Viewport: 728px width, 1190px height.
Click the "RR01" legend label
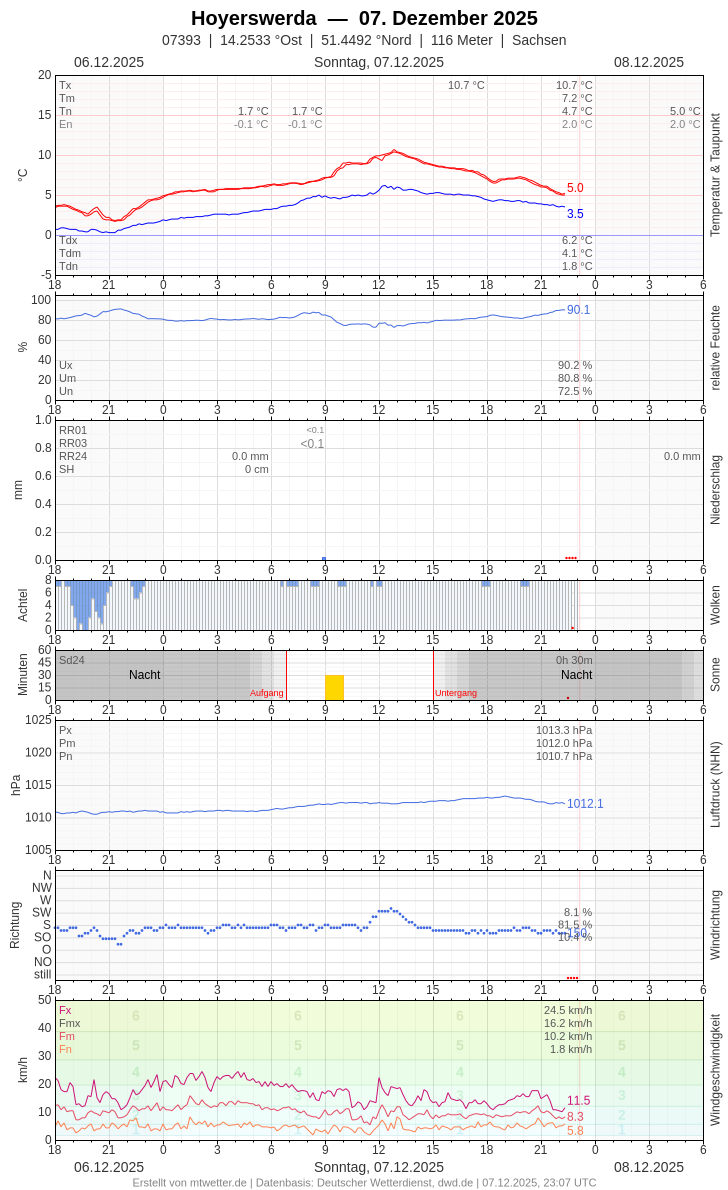(73, 430)
